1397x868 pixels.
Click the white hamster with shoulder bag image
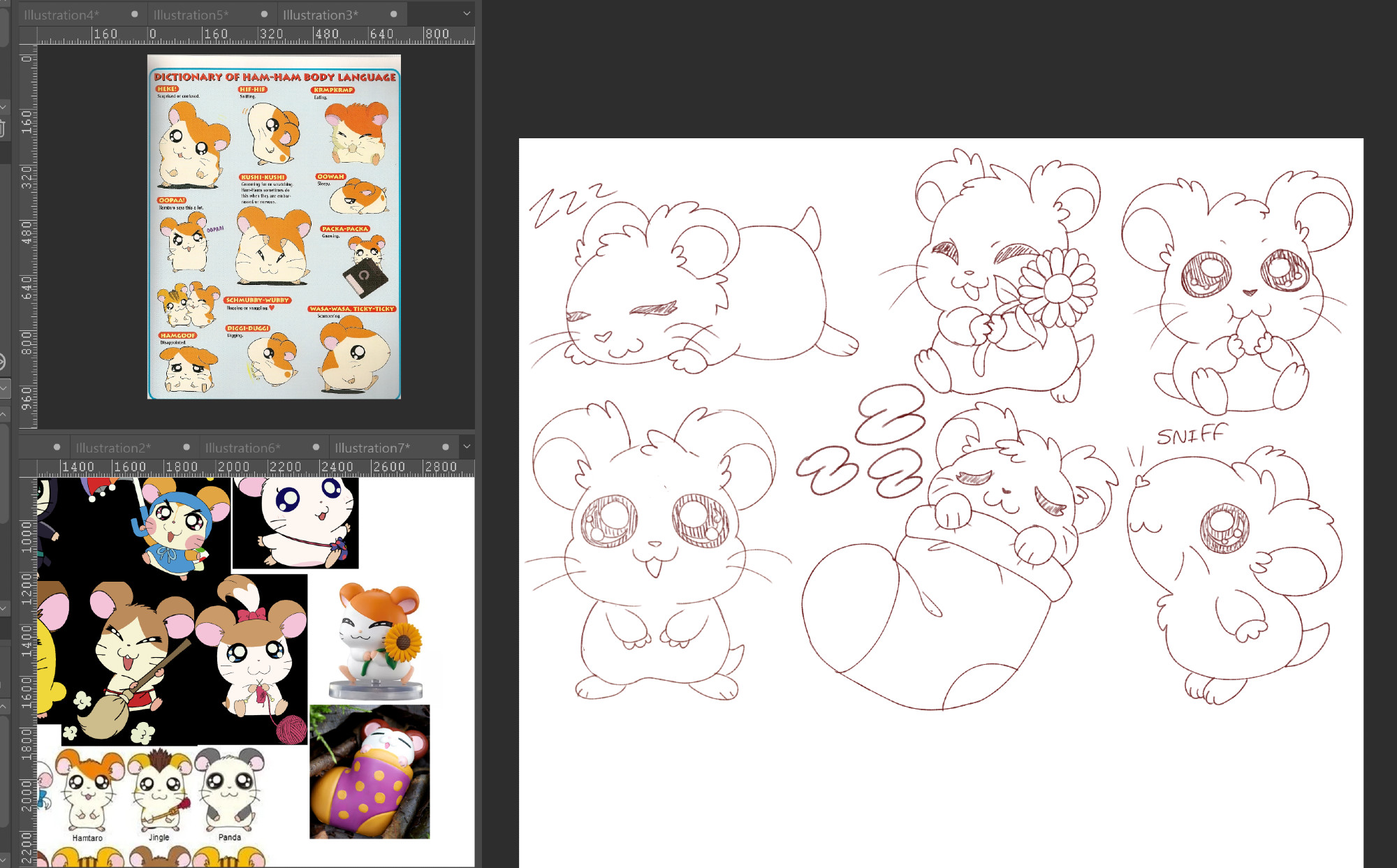pyautogui.click(x=295, y=523)
